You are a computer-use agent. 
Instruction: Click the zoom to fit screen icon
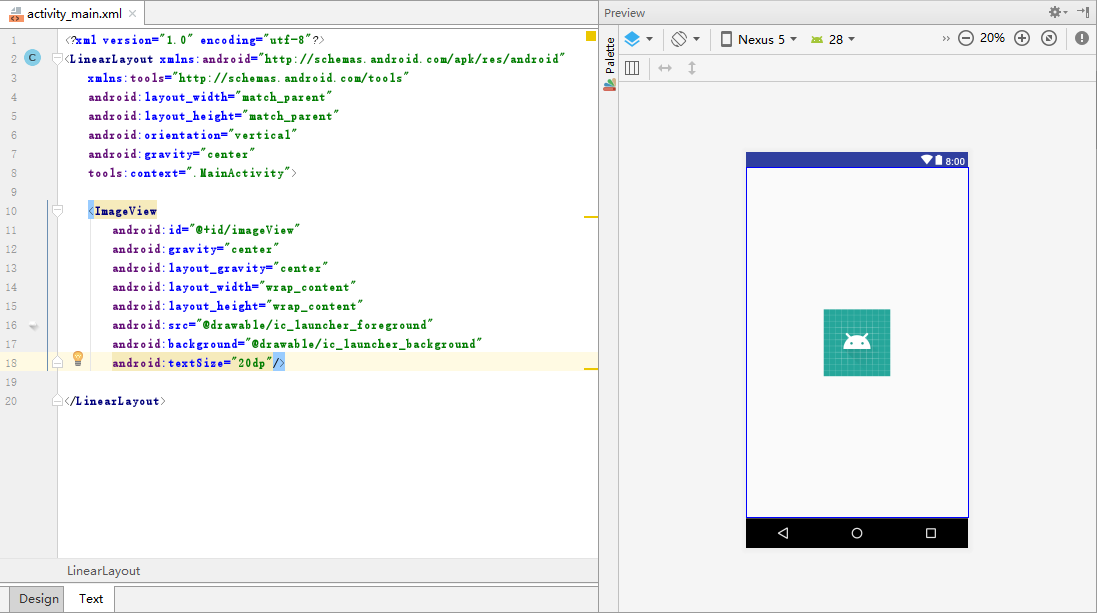pos(1048,39)
